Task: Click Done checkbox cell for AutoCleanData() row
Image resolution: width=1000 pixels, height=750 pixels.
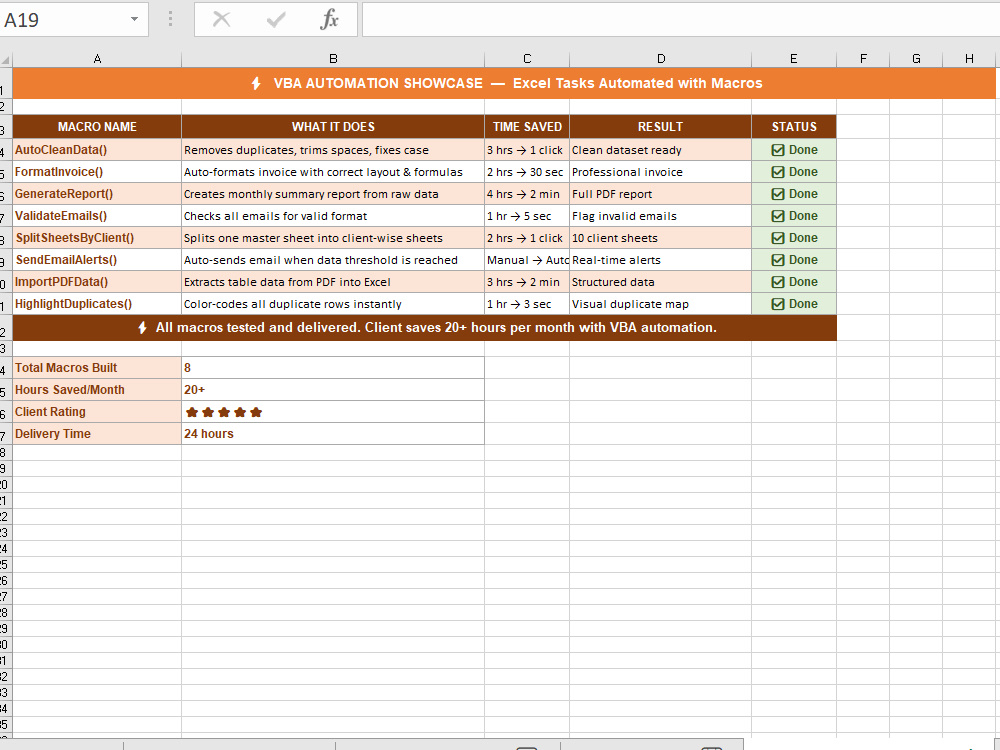Action: pos(794,150)
